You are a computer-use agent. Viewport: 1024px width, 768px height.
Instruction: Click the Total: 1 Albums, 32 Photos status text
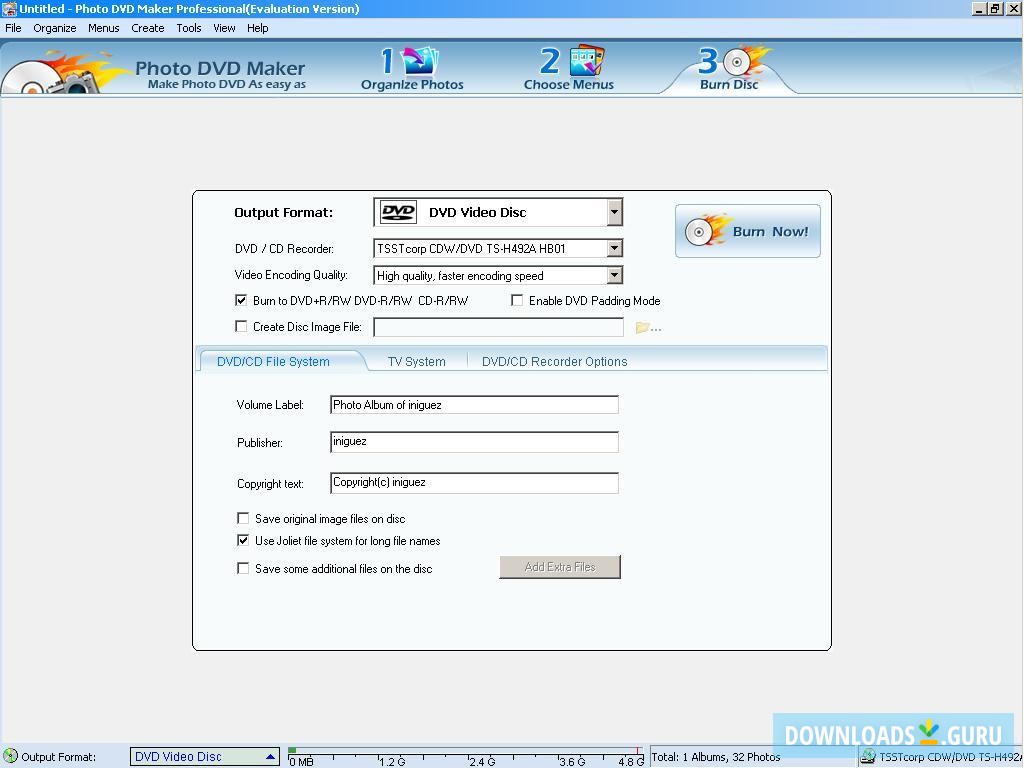pyautogui.click(x=716, y=757)
